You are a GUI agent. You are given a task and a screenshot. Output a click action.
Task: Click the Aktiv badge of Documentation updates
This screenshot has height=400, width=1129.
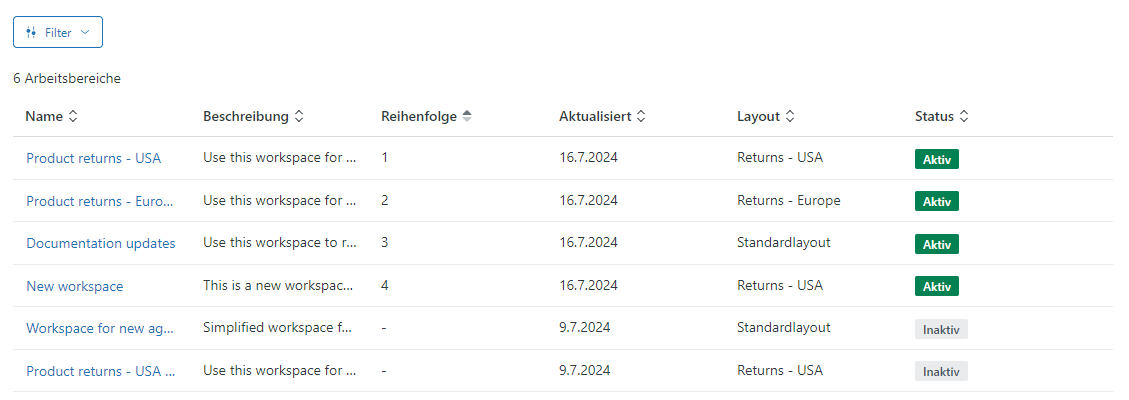click(x=937, y=244)
